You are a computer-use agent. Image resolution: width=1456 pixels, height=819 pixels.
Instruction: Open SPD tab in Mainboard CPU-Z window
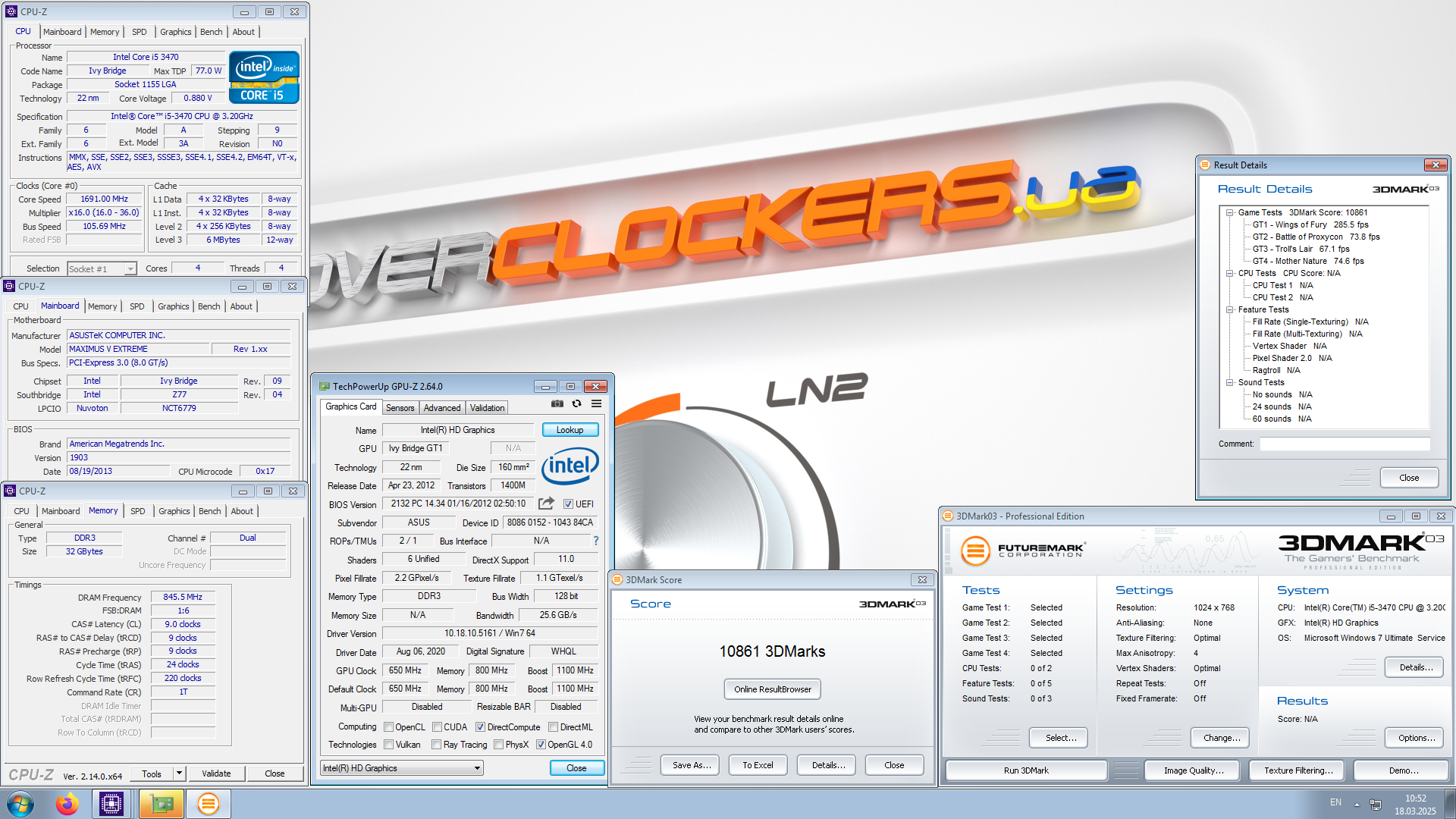point(136,306)
